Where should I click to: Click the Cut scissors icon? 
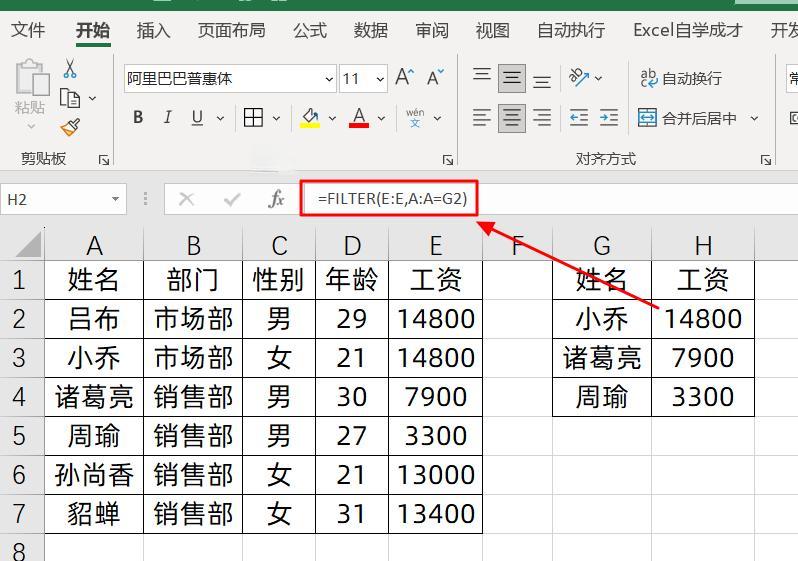(70, 69)
